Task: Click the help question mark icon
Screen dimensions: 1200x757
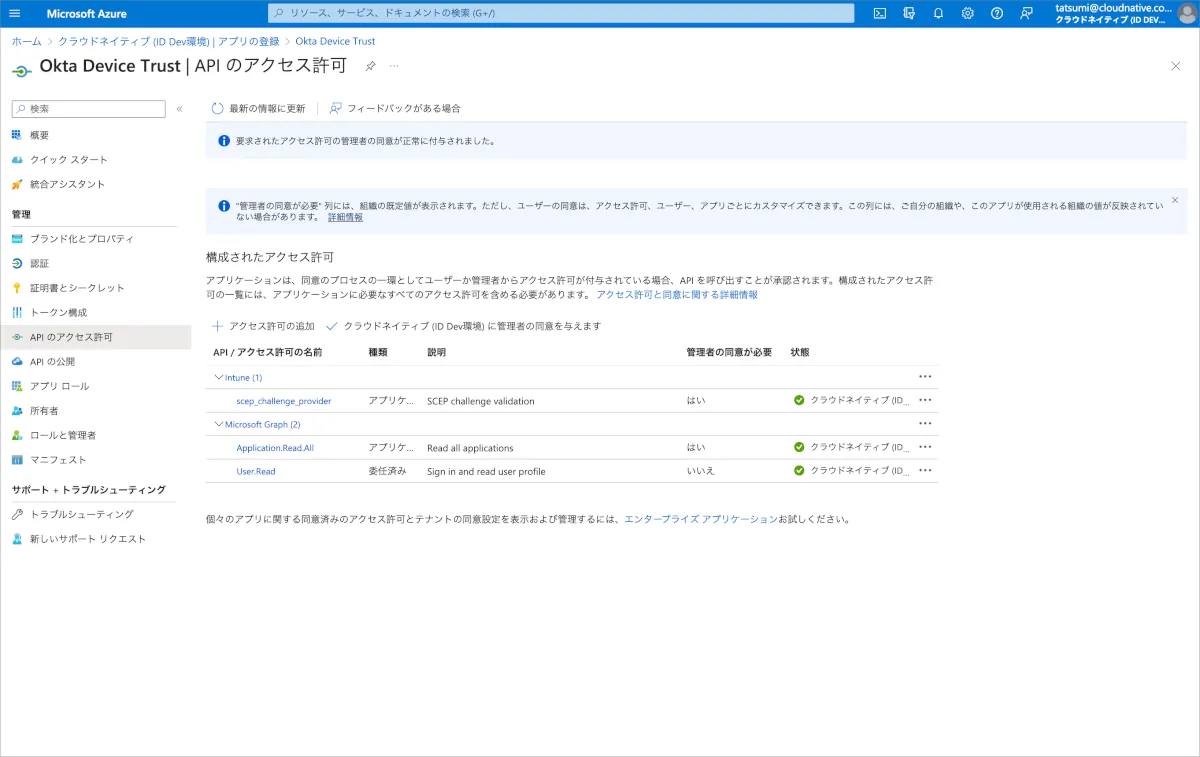Action: [997, 13]
